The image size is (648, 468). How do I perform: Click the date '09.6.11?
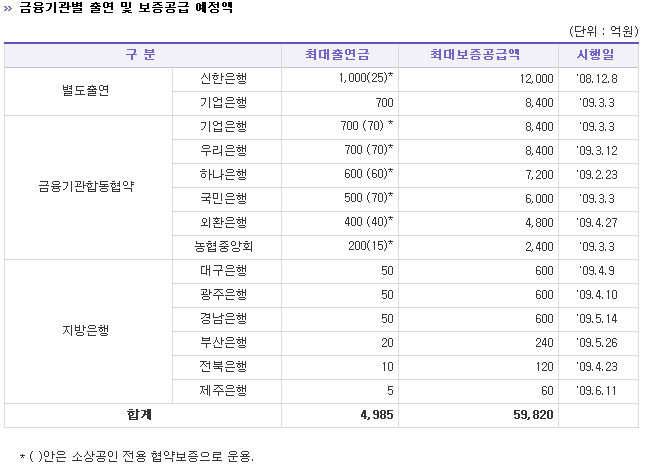coord(597,390)
